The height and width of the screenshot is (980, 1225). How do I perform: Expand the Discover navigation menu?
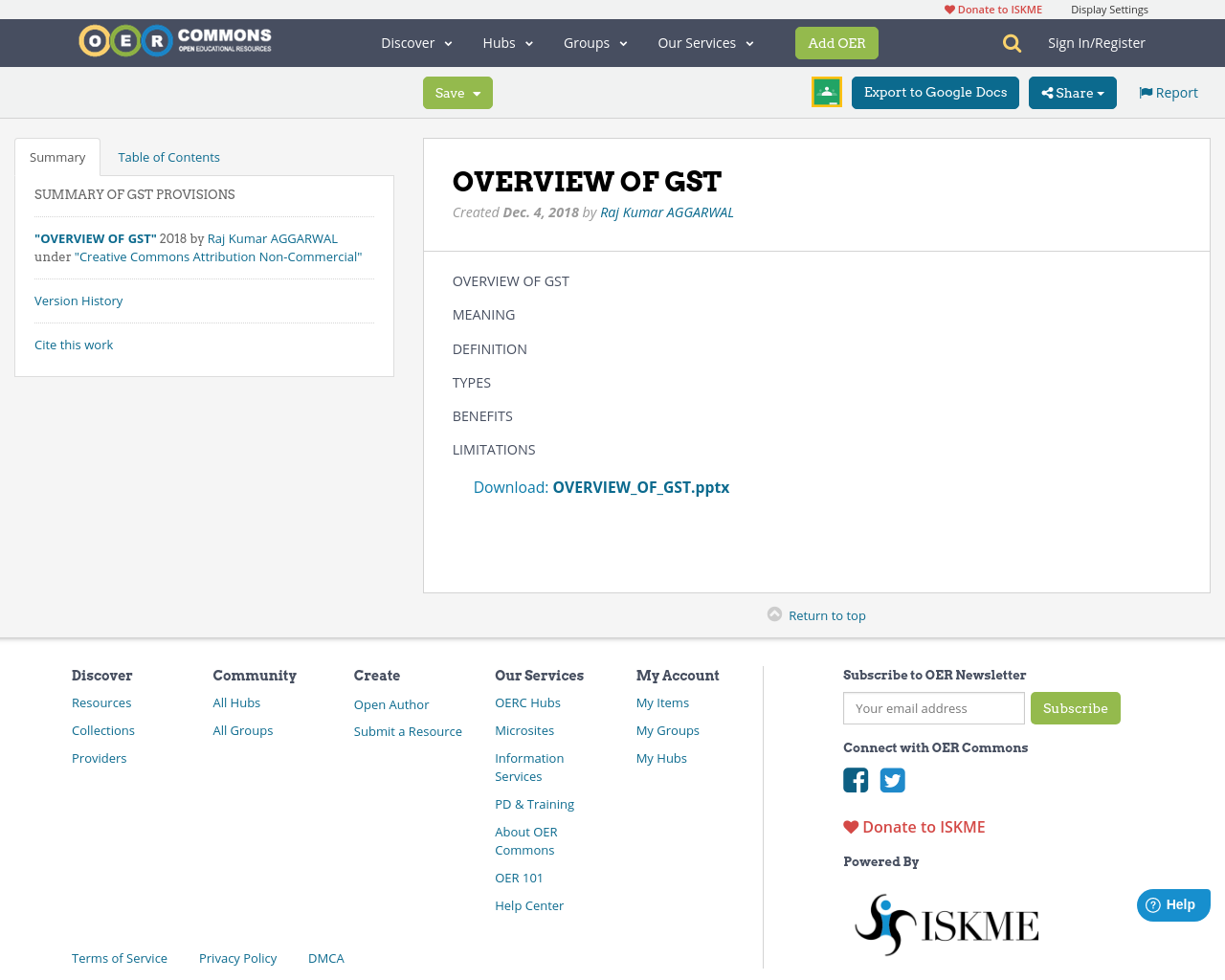(414, 42)
